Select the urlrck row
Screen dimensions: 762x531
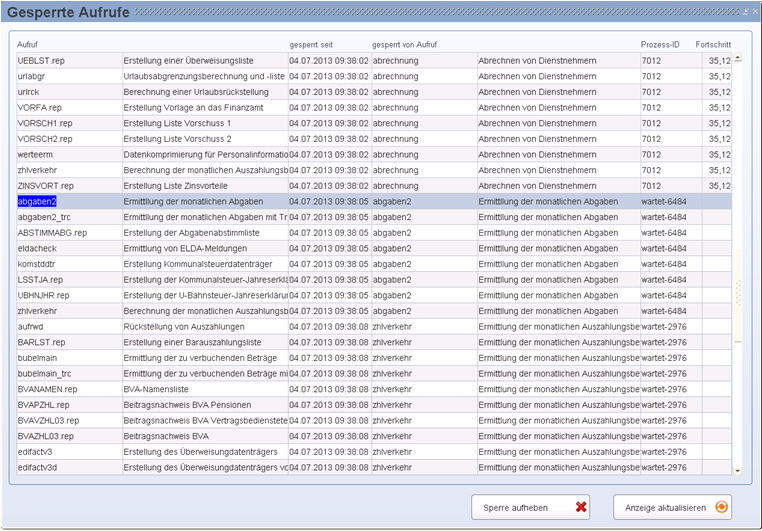pyautogui.click(x=374, y=92)
